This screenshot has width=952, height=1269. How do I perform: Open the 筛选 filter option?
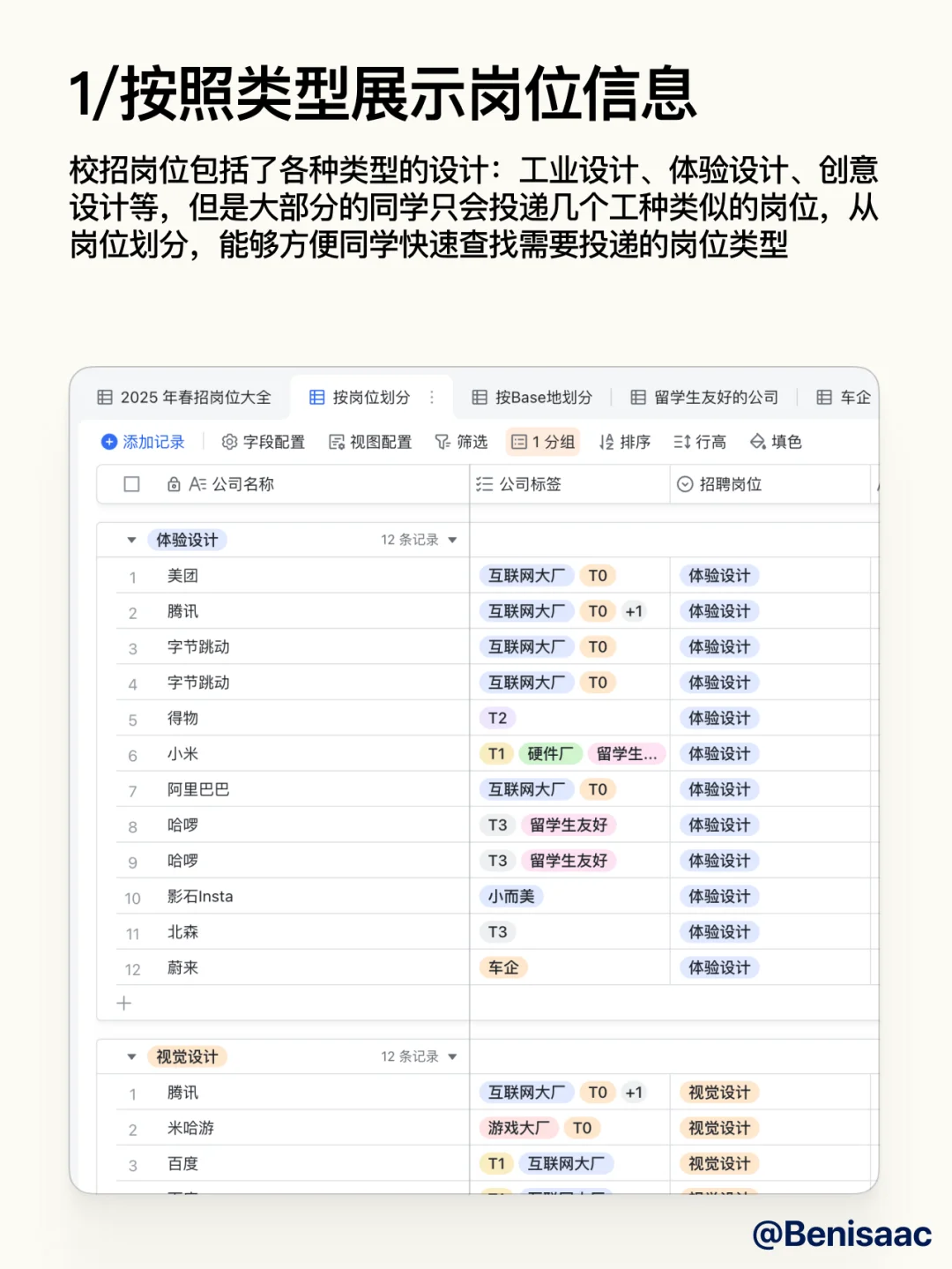click(x=461, y=442)
